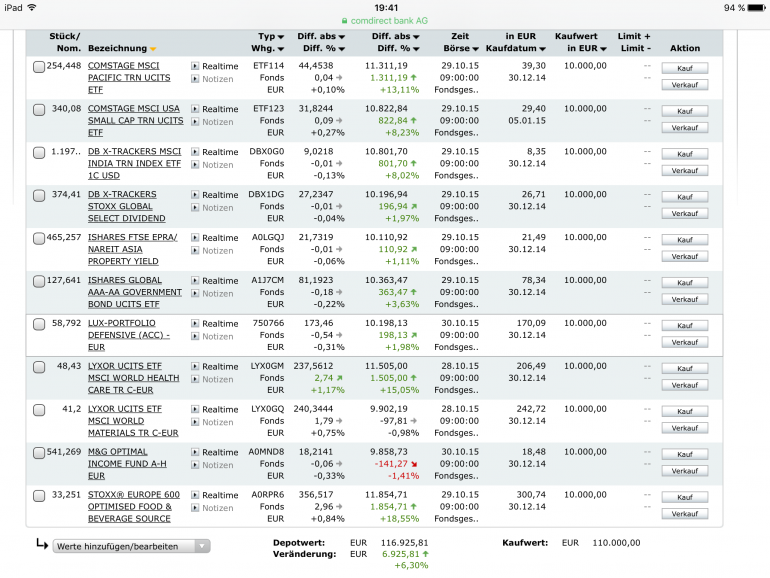Open Realtime icon for M&G Optimal Income Fund
Image resolution: width=770 pixels, height=578 pixels.
click(x=195, y=452)
